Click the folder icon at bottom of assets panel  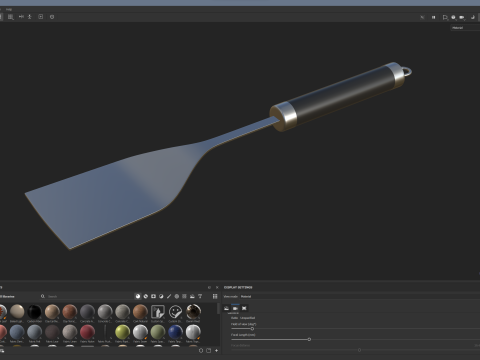[209, 350]
